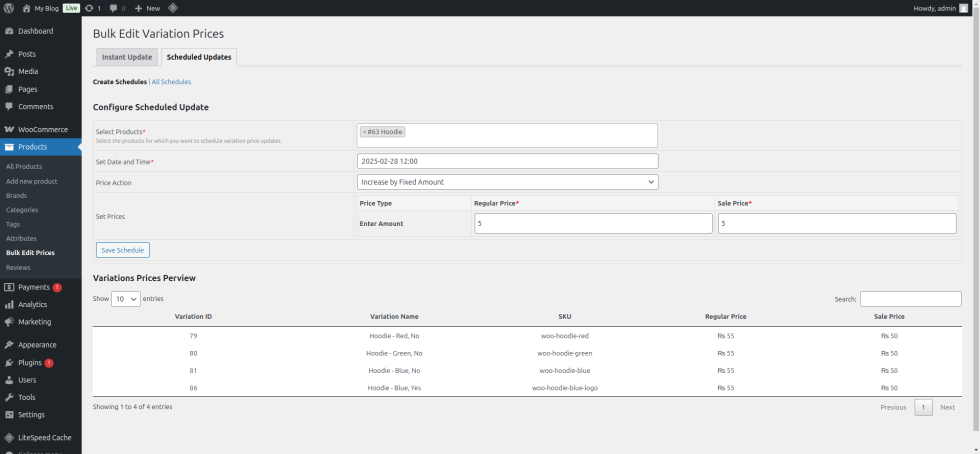Click the WooCommerce sidebar icon
The height and width of the screenshot is (454, 980).
(9, 129)
